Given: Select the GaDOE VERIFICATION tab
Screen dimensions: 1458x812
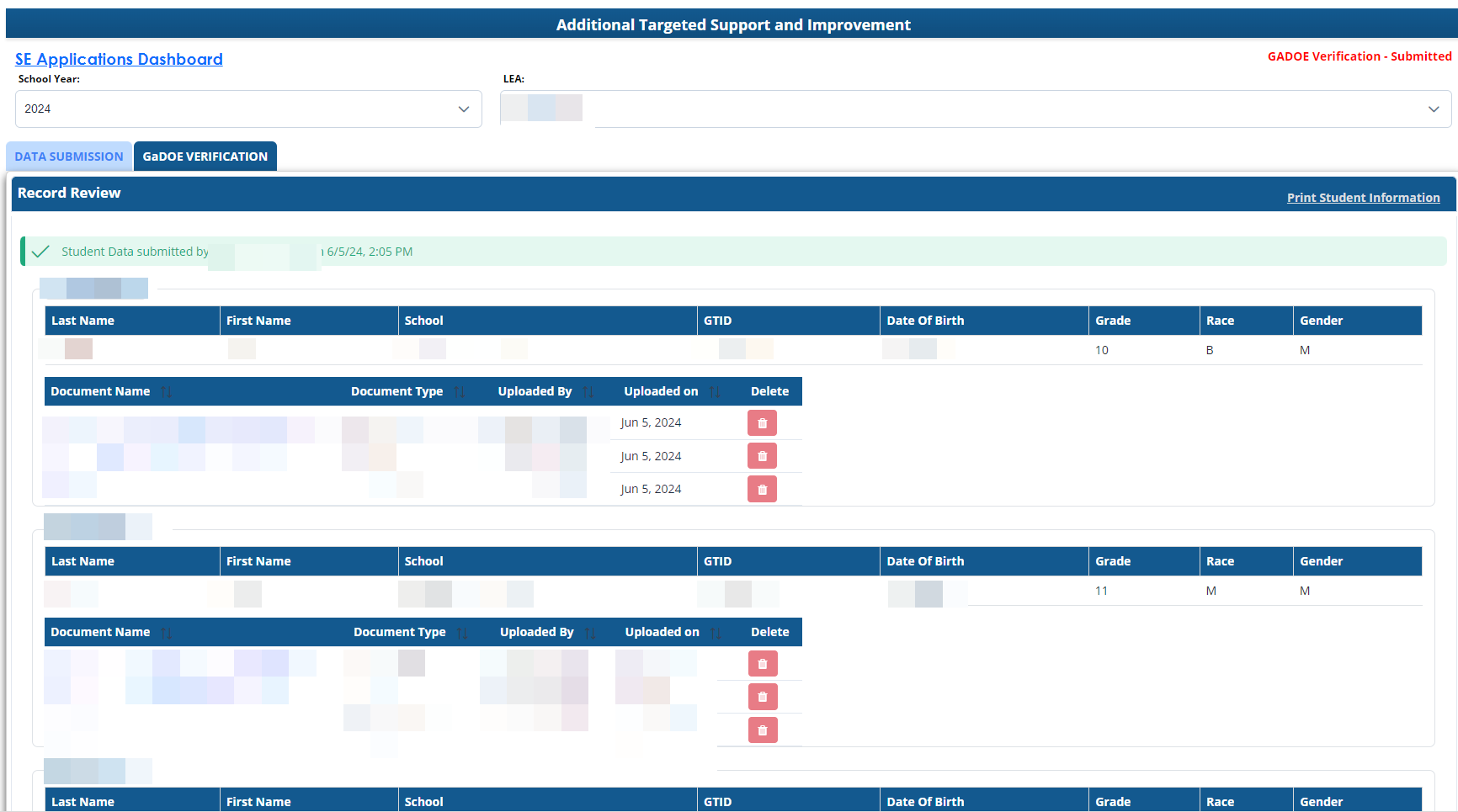Looking at the screenshot, I should [205, 157].
